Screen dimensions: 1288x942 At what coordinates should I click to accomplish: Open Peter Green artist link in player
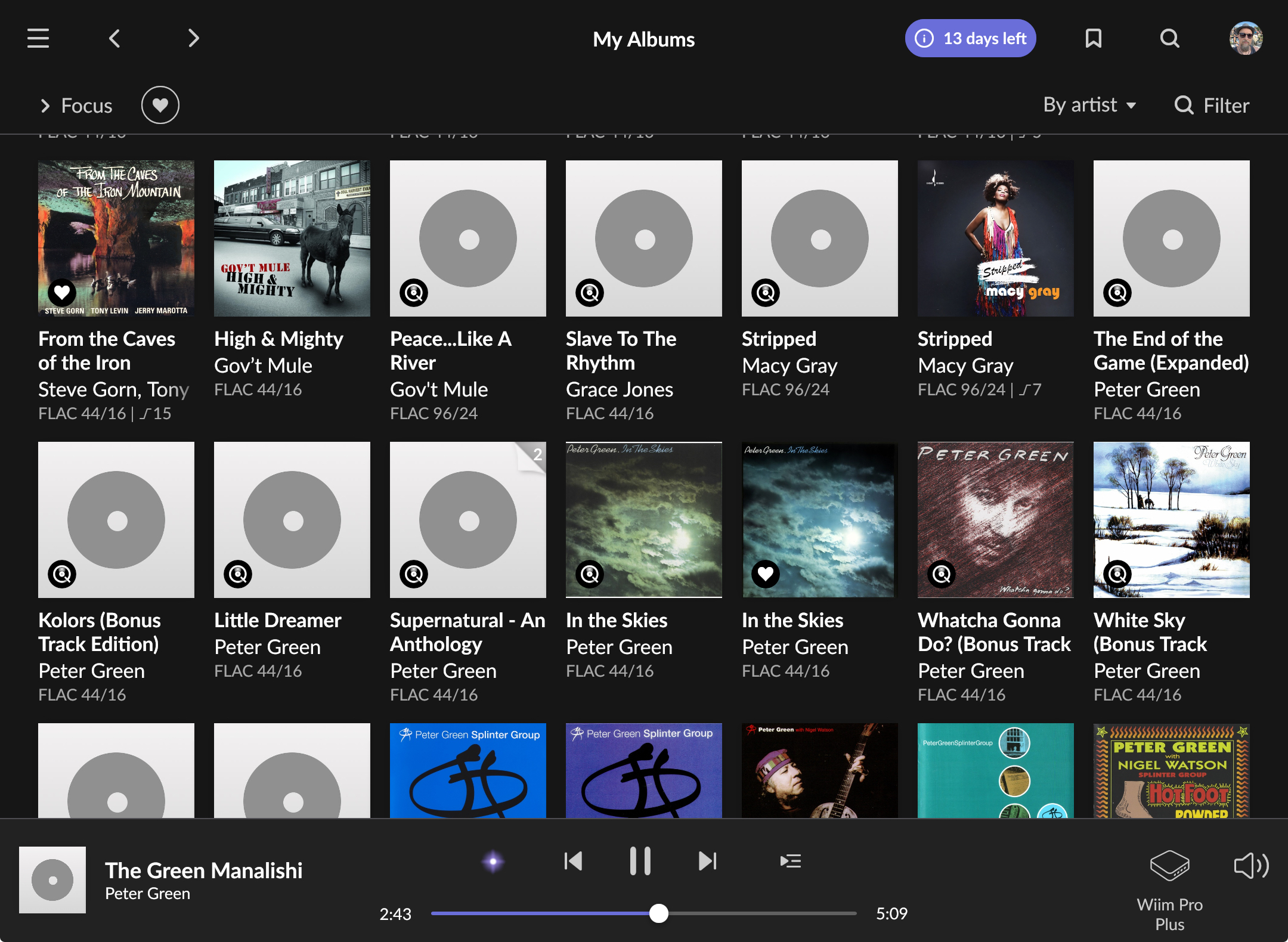coord(147,894)
